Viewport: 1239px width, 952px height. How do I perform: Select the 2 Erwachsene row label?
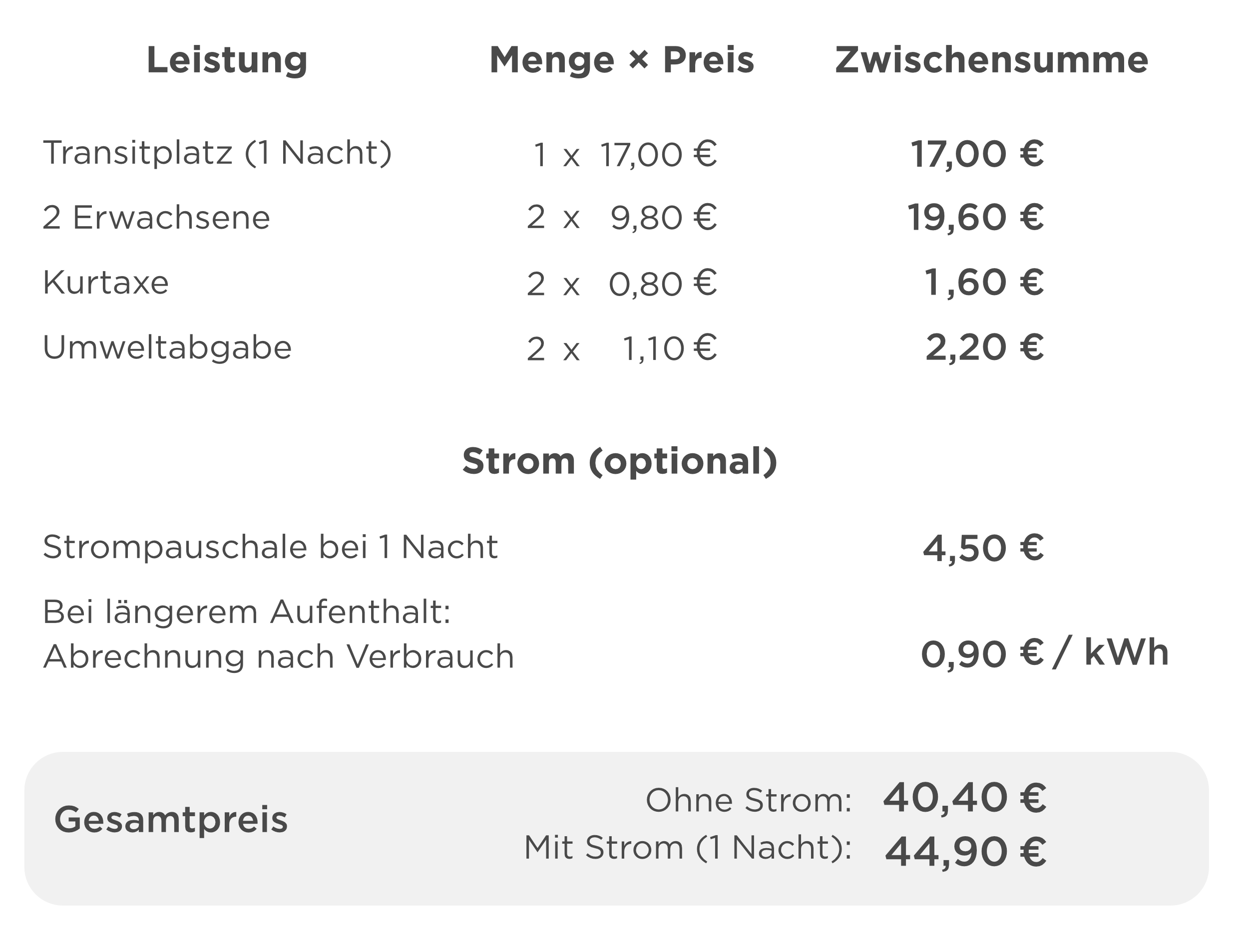(x=156, y=218)
